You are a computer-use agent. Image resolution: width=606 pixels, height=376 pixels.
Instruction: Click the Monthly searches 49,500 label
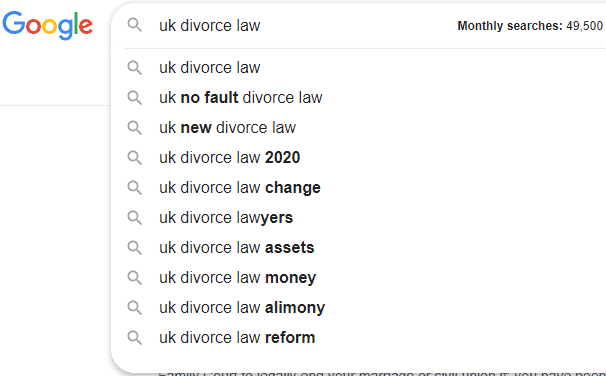click(530, 26)
